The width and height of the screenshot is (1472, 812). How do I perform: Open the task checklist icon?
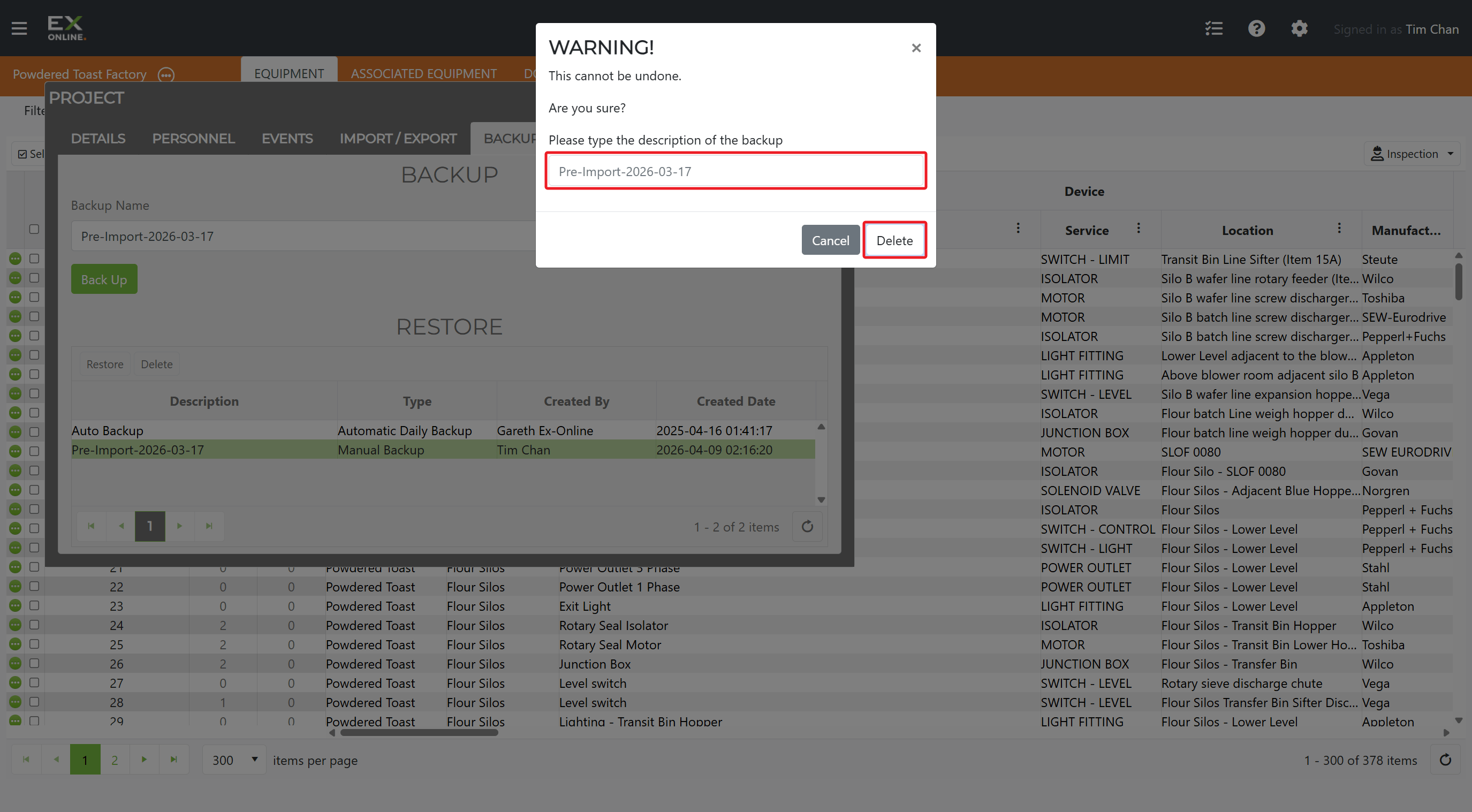[x=1213, y=28]
